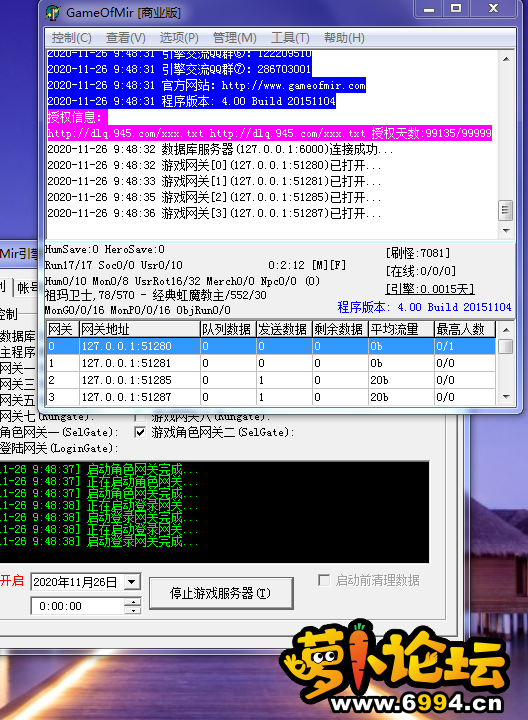Click the 帐号 tab in launcher window
528x720 pixels.
tap(27, 288)
